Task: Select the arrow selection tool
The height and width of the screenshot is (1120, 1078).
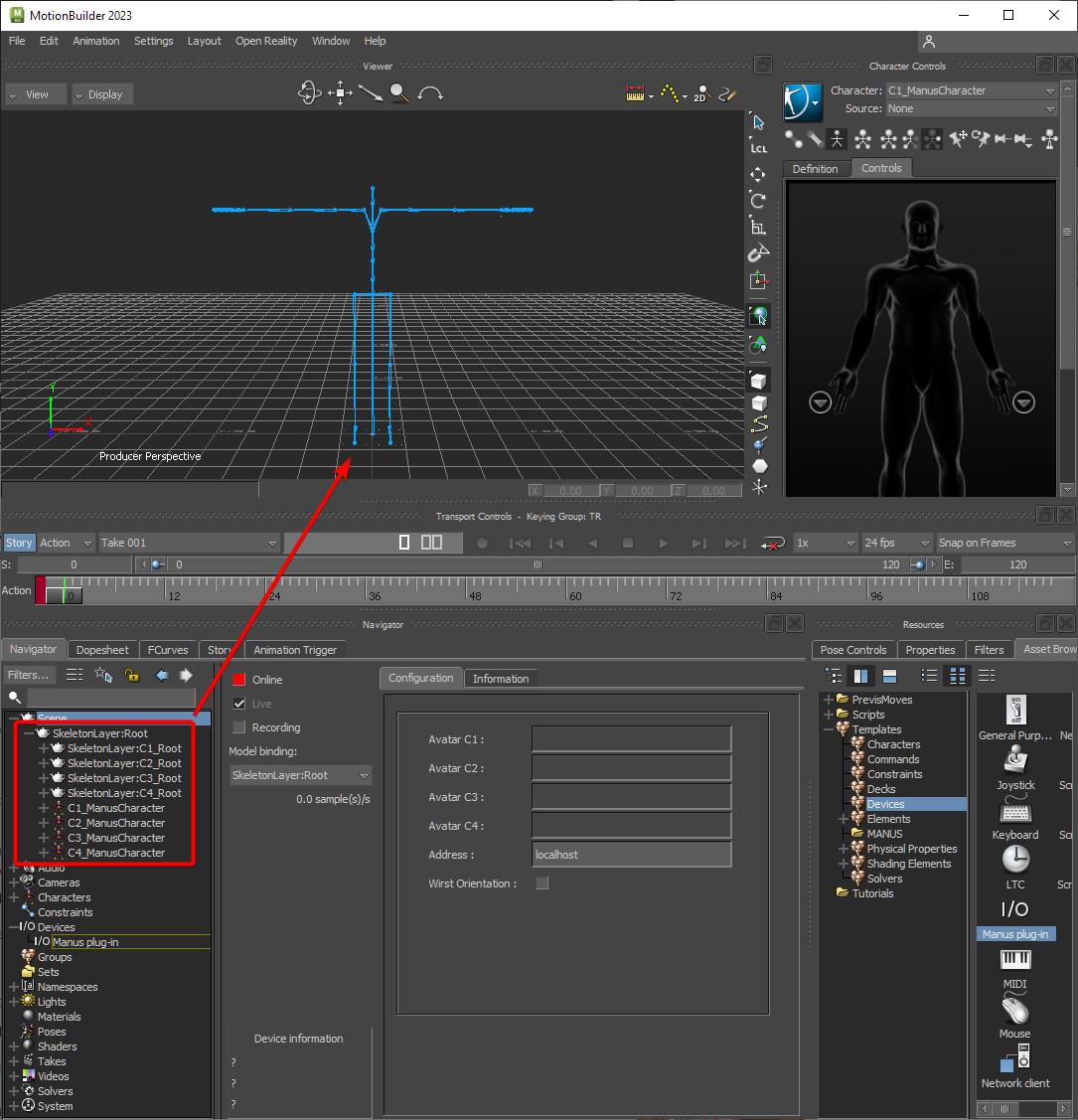Action: point(758,122)
